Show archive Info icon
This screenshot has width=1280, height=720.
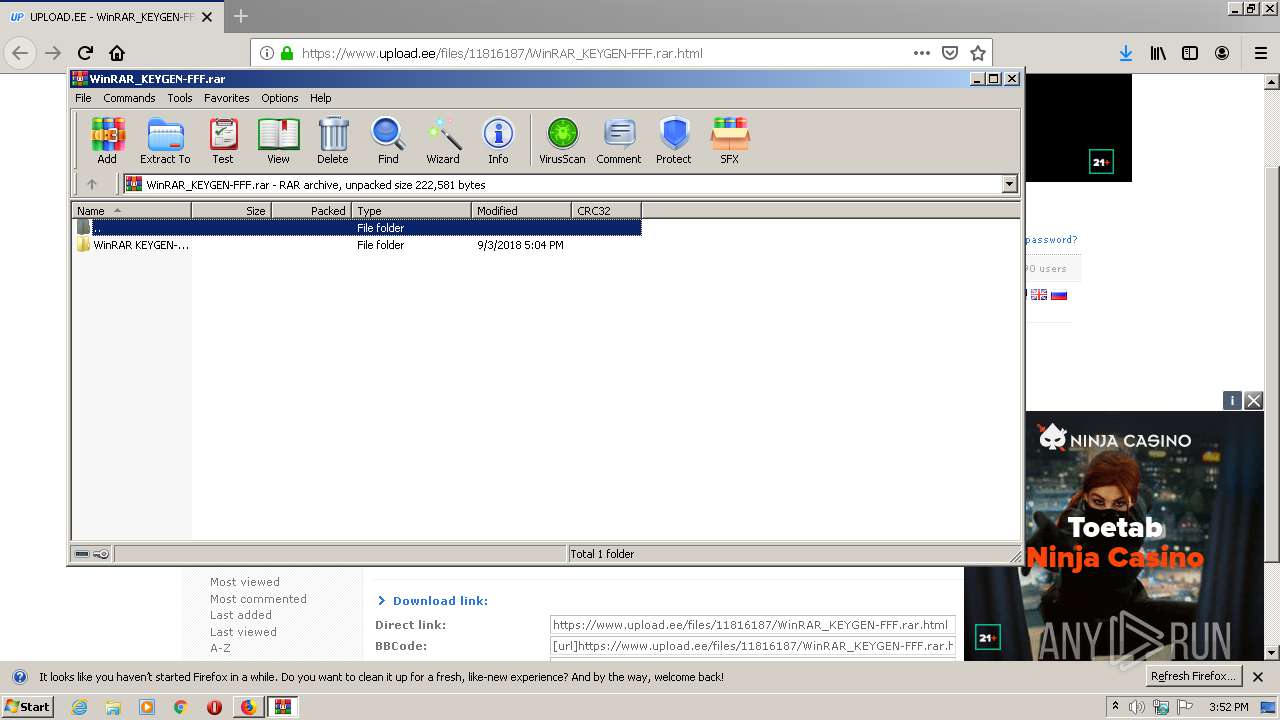pyautogui.click(x=498, y=140)
